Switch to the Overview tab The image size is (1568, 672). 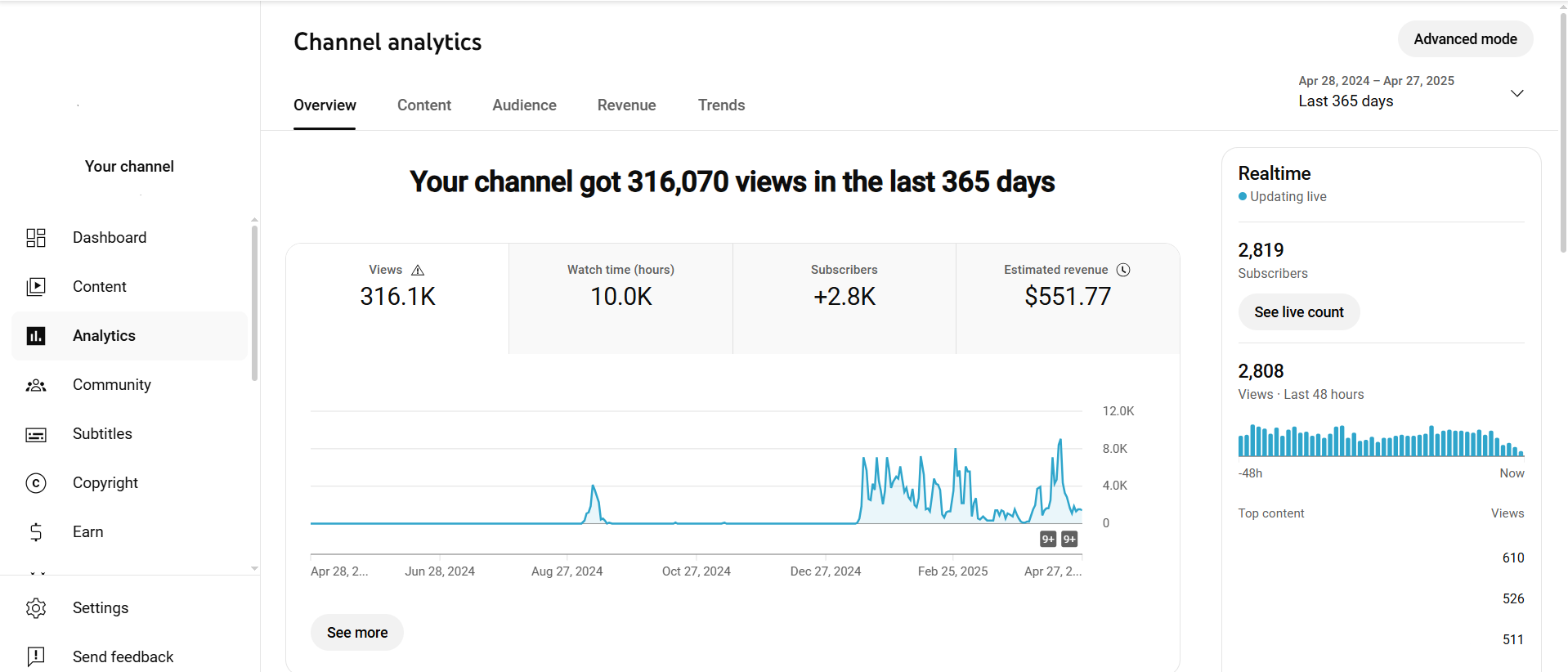(325, 105)
